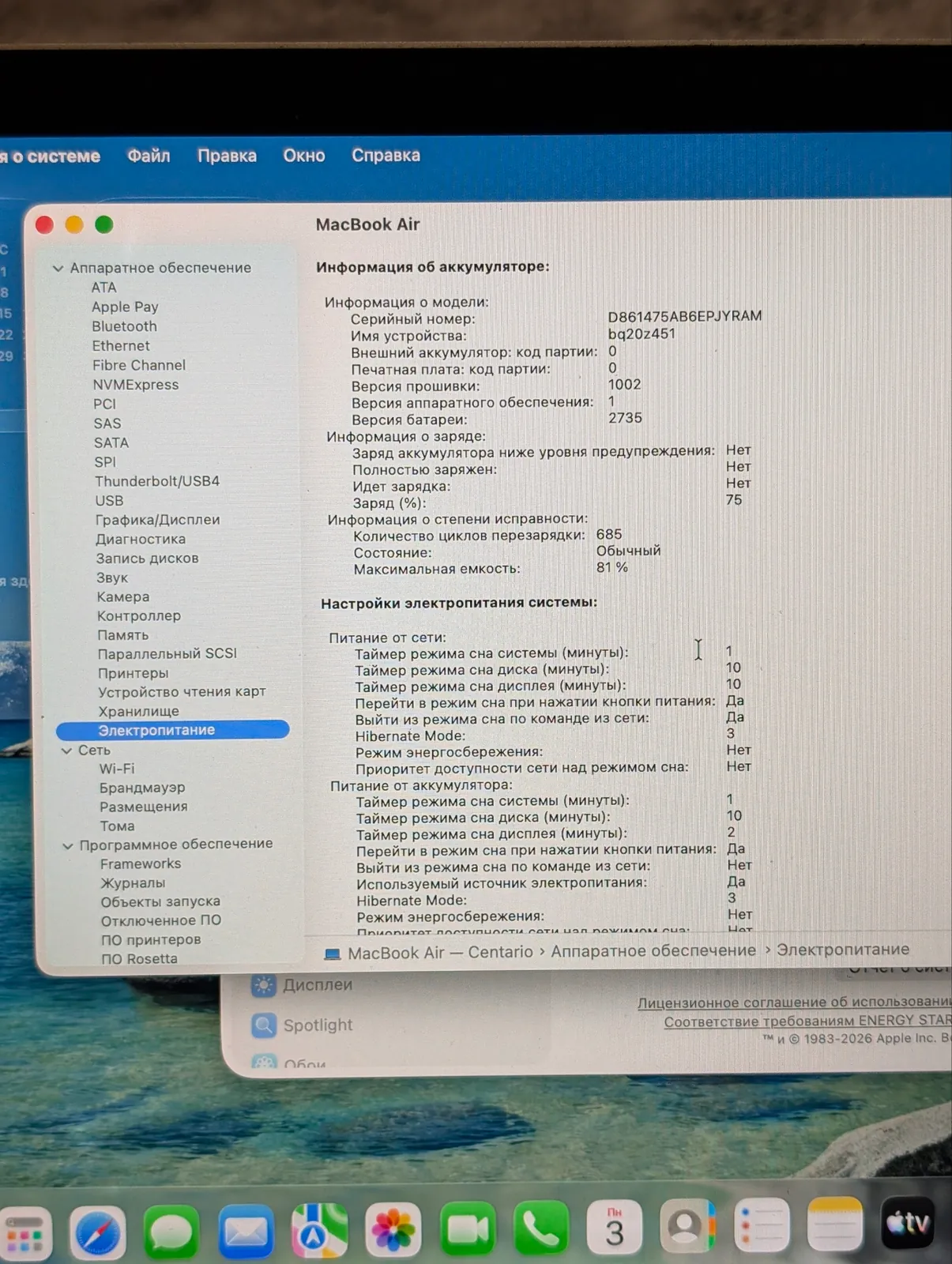Select ATA in the sidebar
952x1264 pixels.
pos(103,288)
